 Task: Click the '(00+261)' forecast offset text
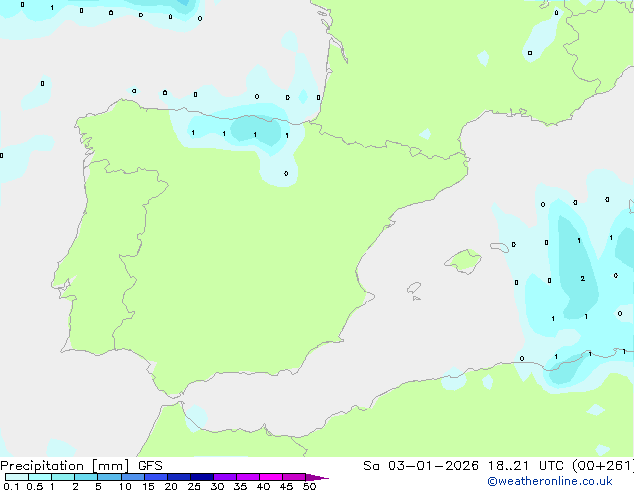(603, 466)
